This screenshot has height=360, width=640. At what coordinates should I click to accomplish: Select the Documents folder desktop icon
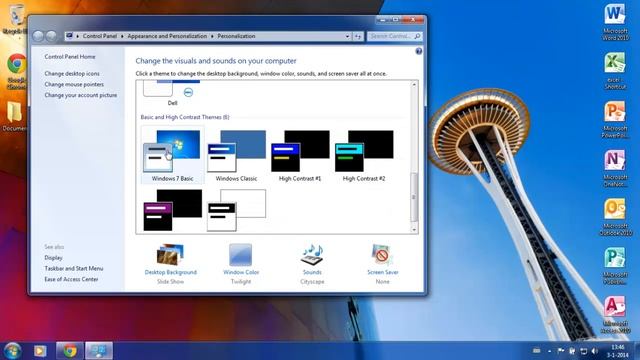pos(14,116)
